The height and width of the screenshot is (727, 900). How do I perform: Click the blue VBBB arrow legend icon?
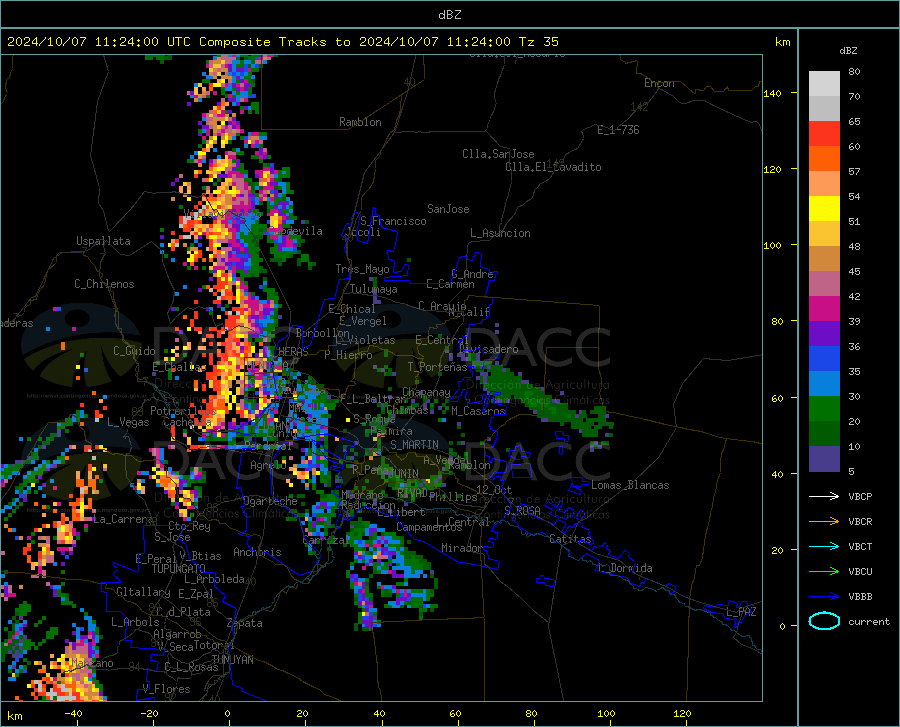click(x=824, y=596)
